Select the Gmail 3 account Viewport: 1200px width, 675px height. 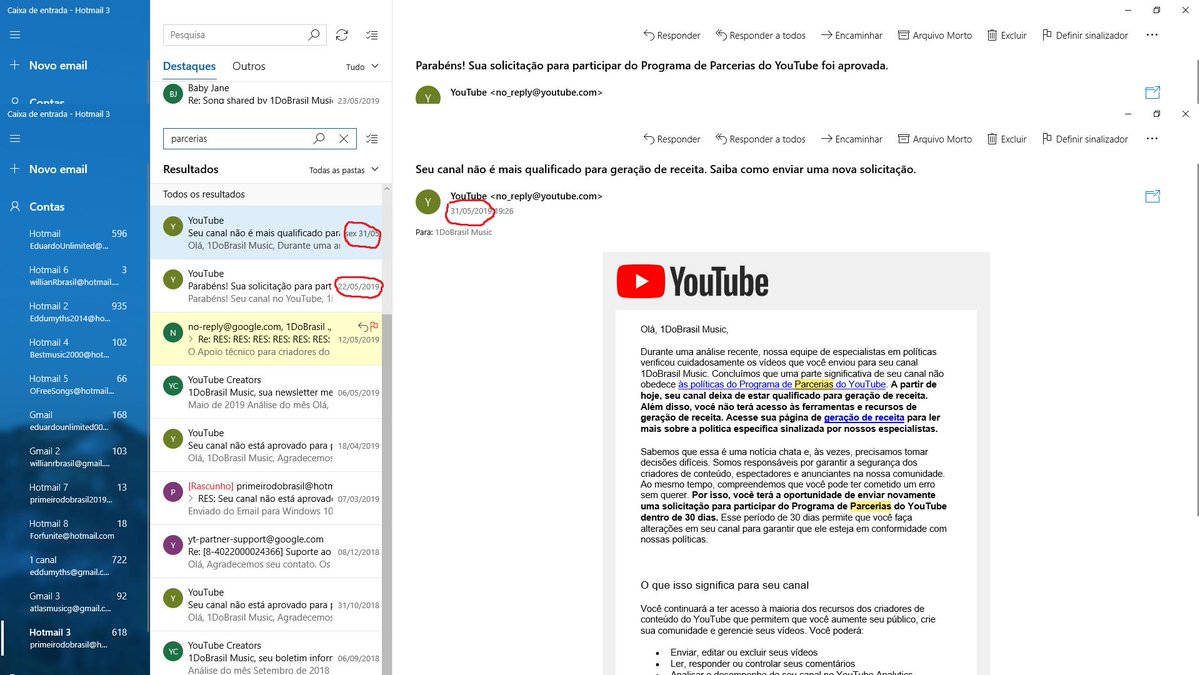pyautogui.click(x=75, y=602)
